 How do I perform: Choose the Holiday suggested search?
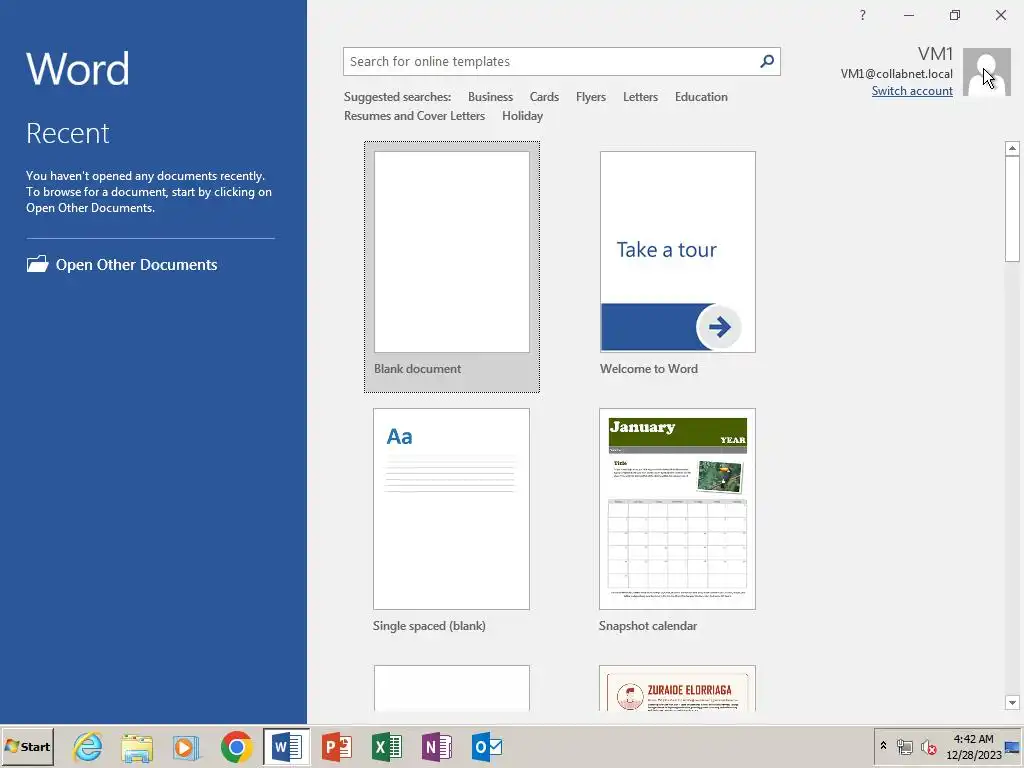[x=522, y=116]
